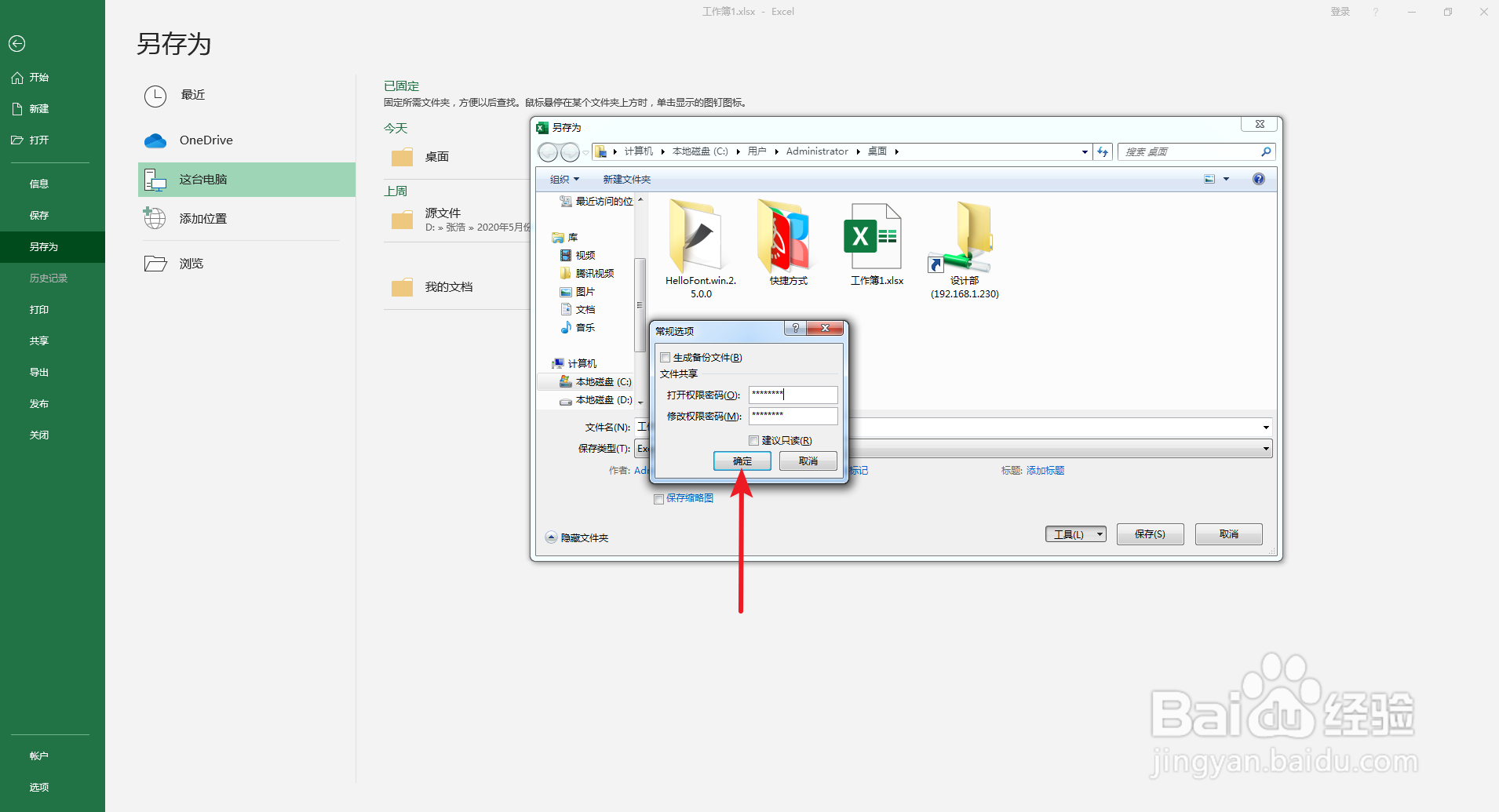Select 音乐 in library tree

tap(578, 328)
